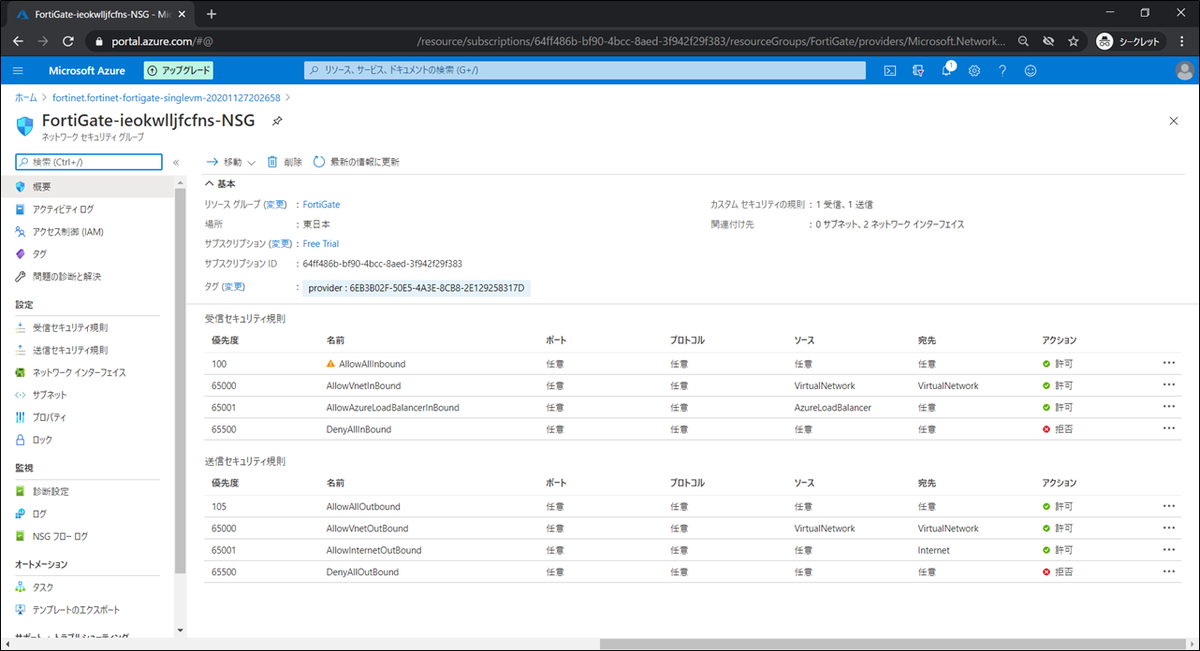
Task: Click the fortinet deployment breadcrumb link
Action: (164, 97)
